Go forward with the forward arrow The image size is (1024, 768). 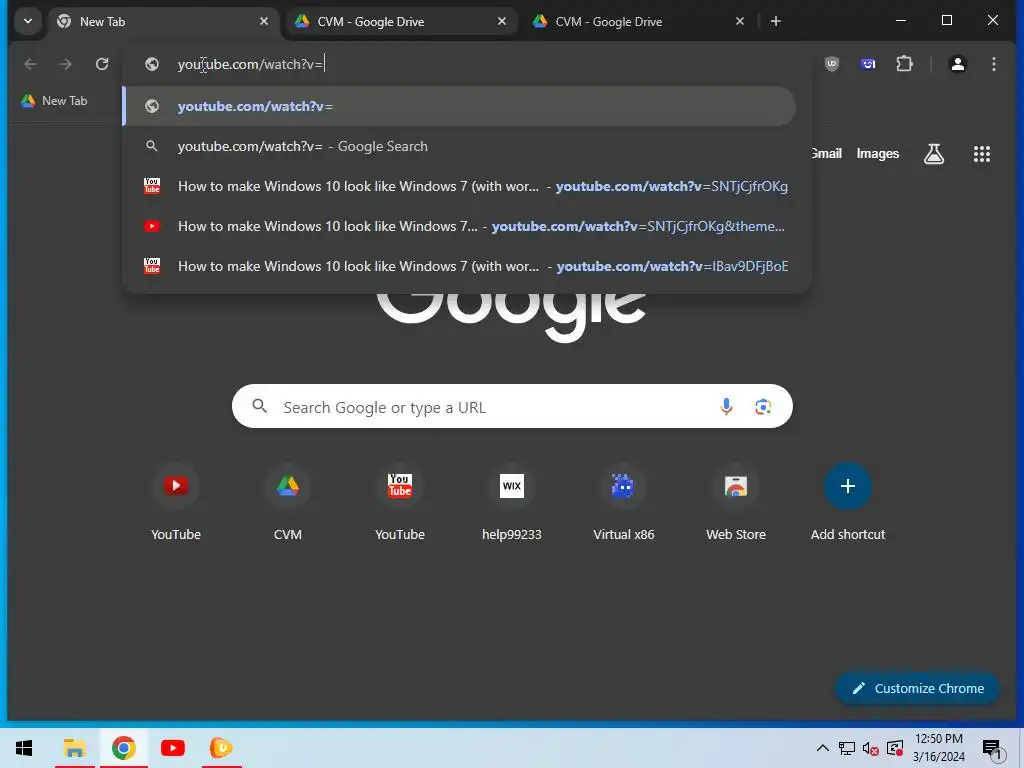coord(65,64)
